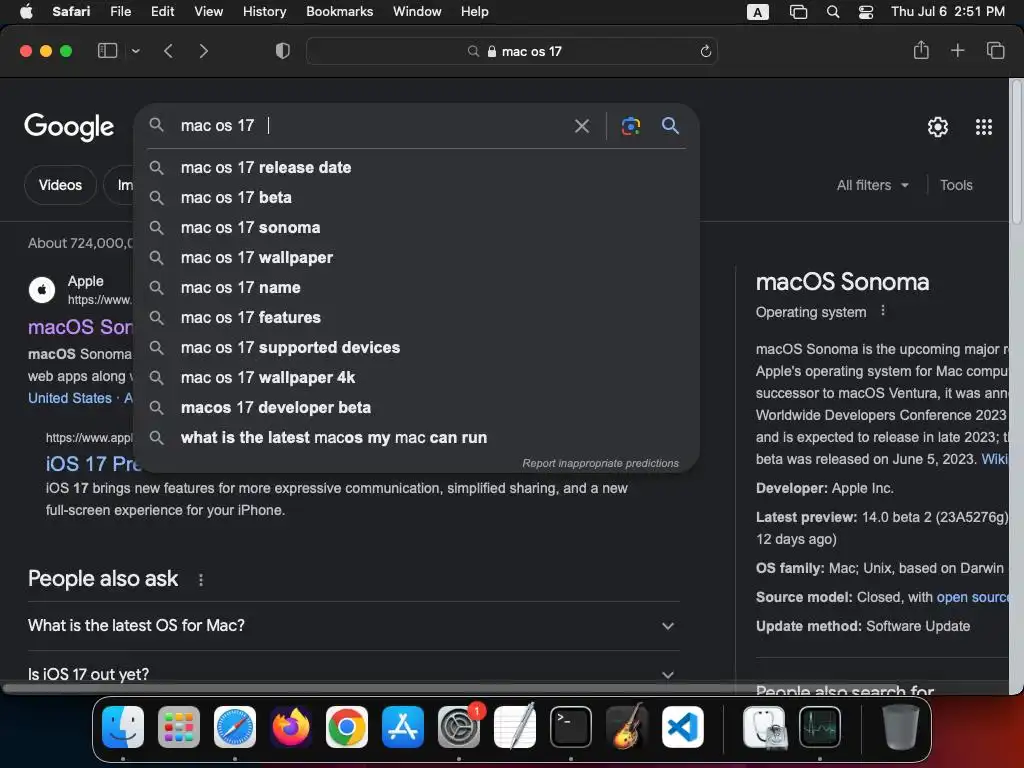Expand "What is the latest OS for Mac?"
The image size is (1024, 768).
tap(353, 626)
